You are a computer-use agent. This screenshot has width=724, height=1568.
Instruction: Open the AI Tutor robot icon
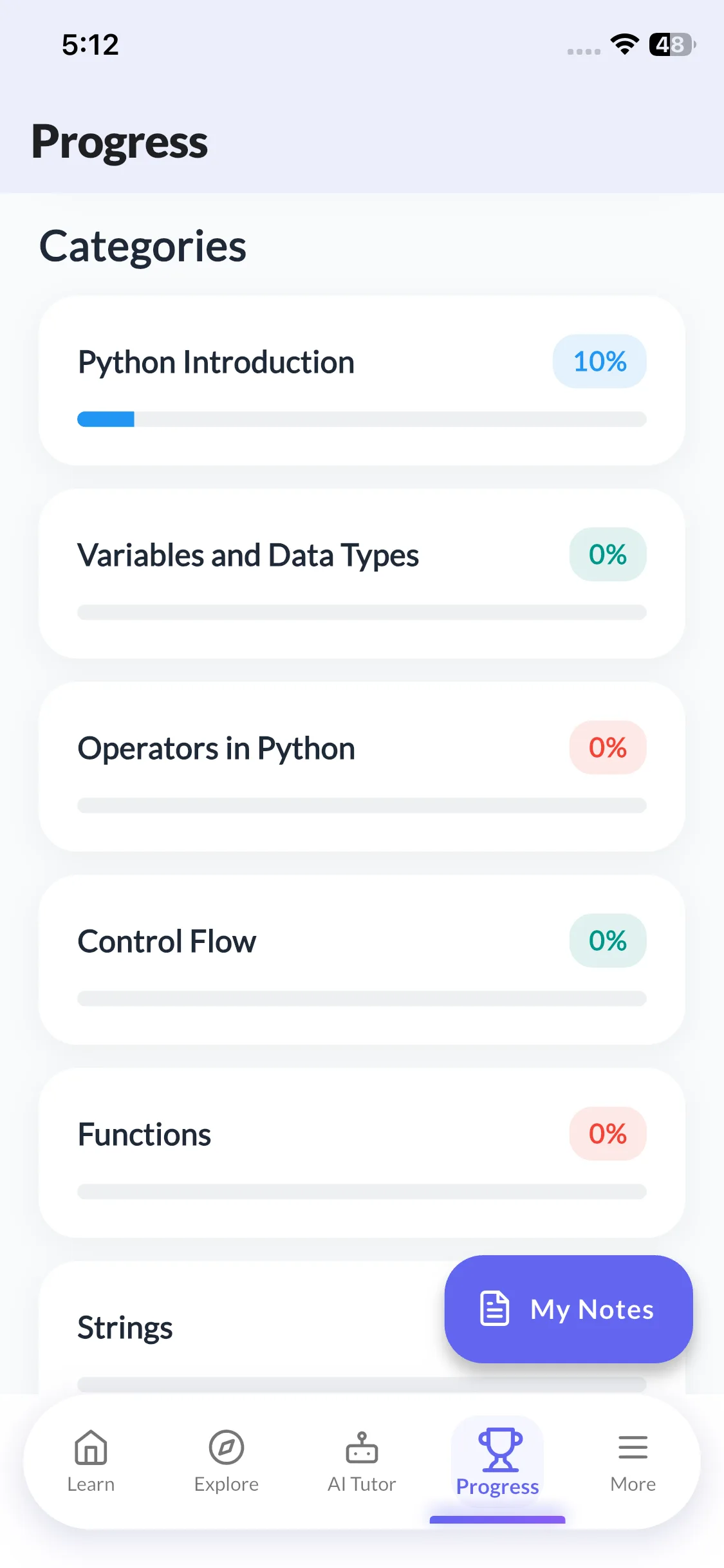[362, 1448]
